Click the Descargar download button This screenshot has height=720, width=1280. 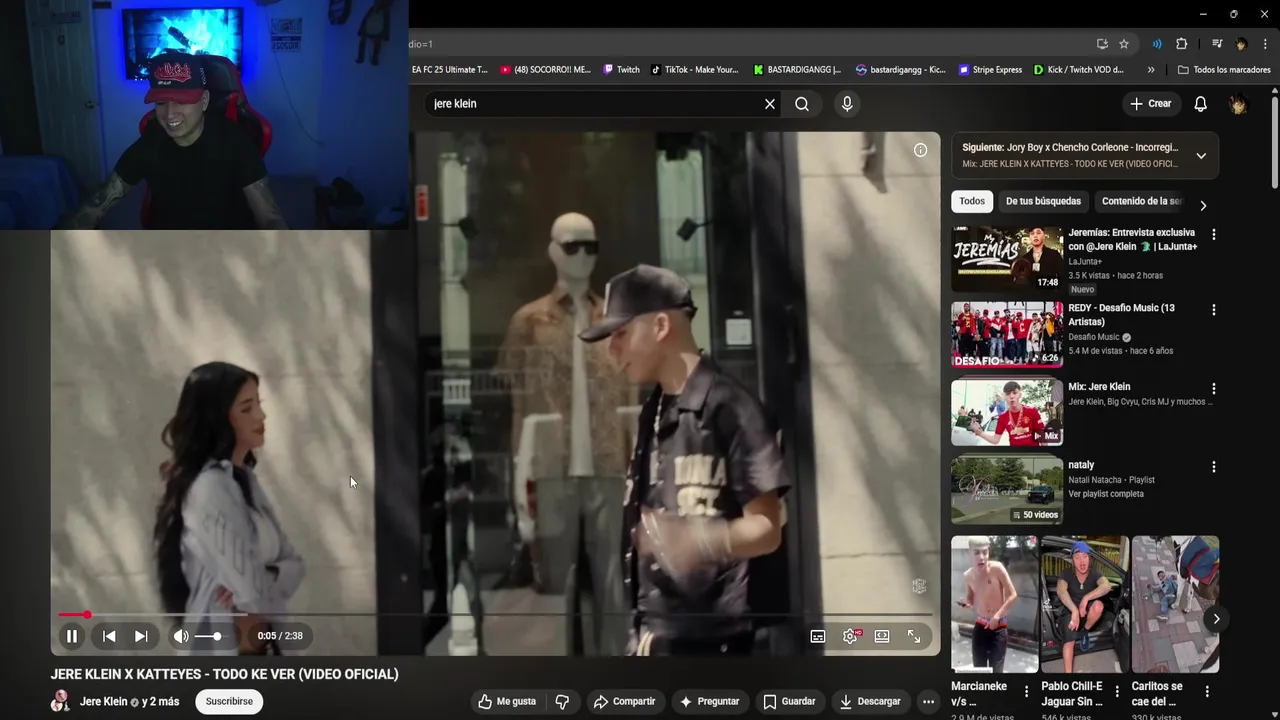pyautogui.click(x=870, y=702)
